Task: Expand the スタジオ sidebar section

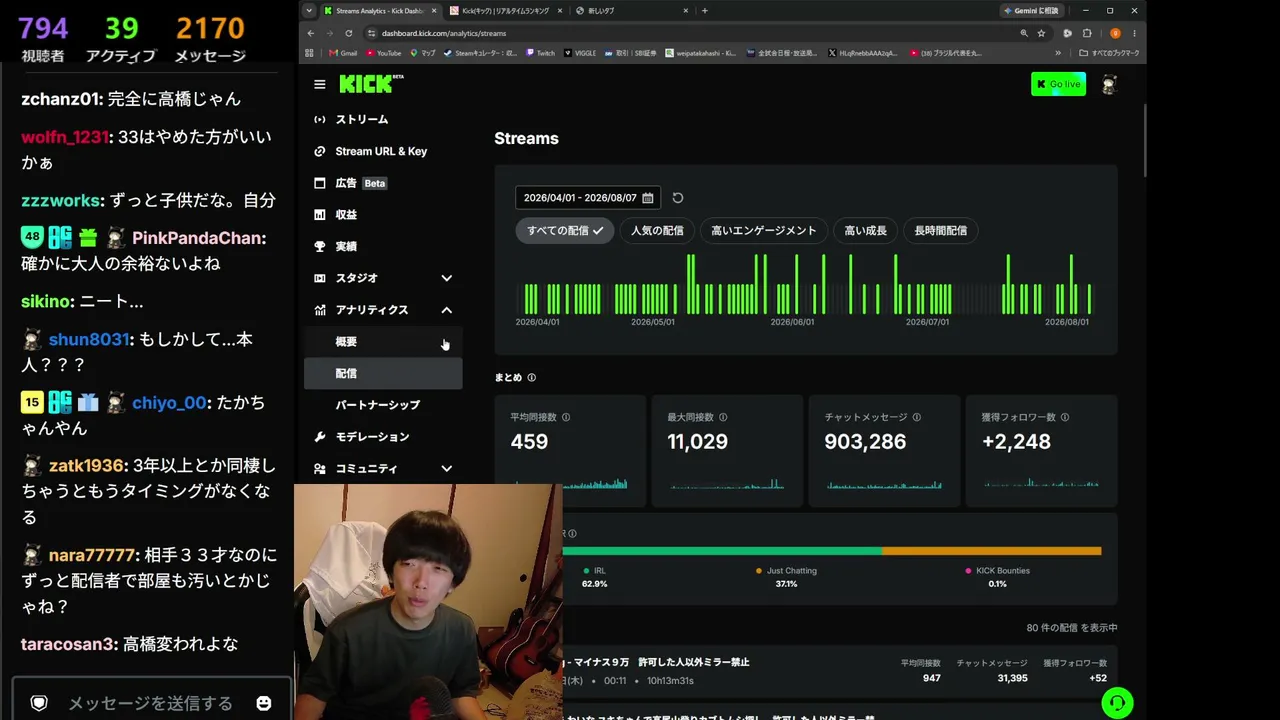Action: click(x=447, y=278)
